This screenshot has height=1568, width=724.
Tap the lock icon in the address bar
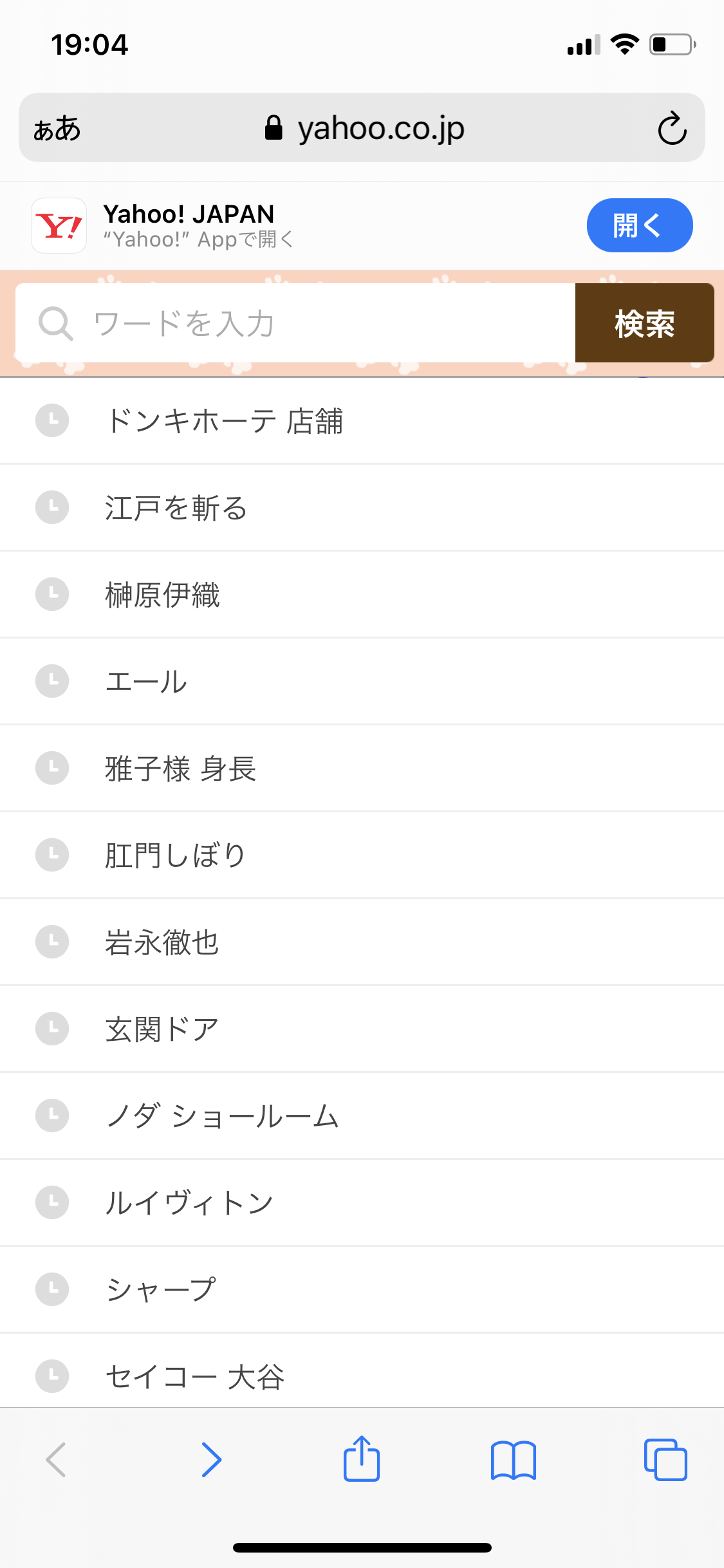273,127
